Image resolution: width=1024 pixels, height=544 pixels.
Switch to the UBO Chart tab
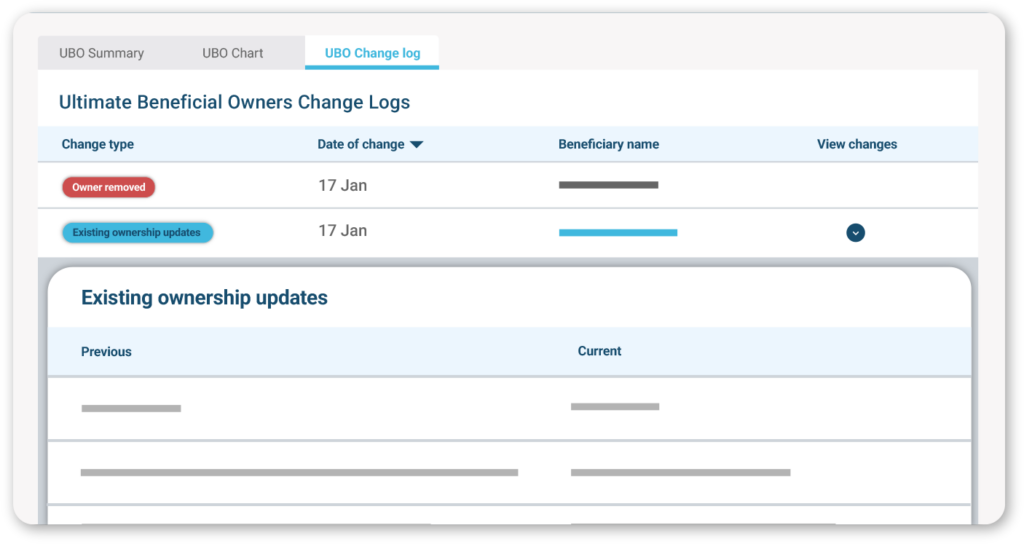coord(232,53)
